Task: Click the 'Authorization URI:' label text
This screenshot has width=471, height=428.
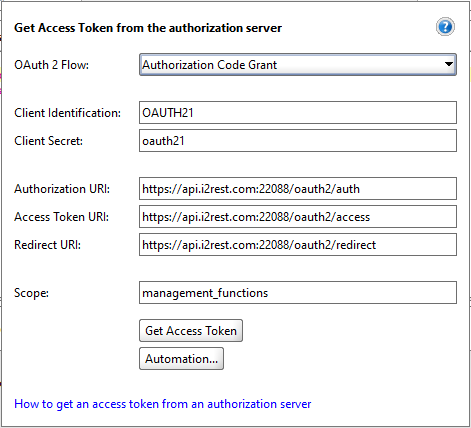Action: tap(62, 189)
